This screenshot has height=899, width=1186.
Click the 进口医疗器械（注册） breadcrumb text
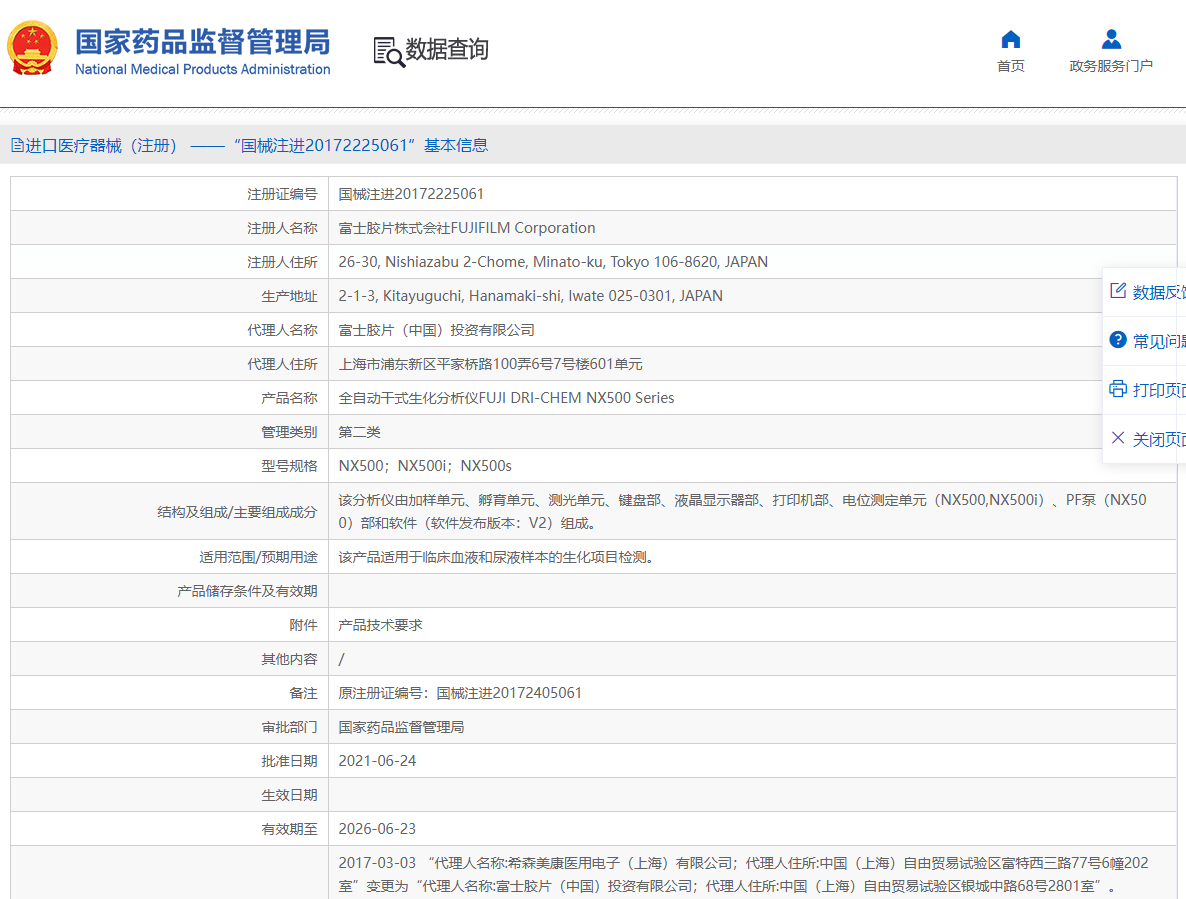pos(101,145)
